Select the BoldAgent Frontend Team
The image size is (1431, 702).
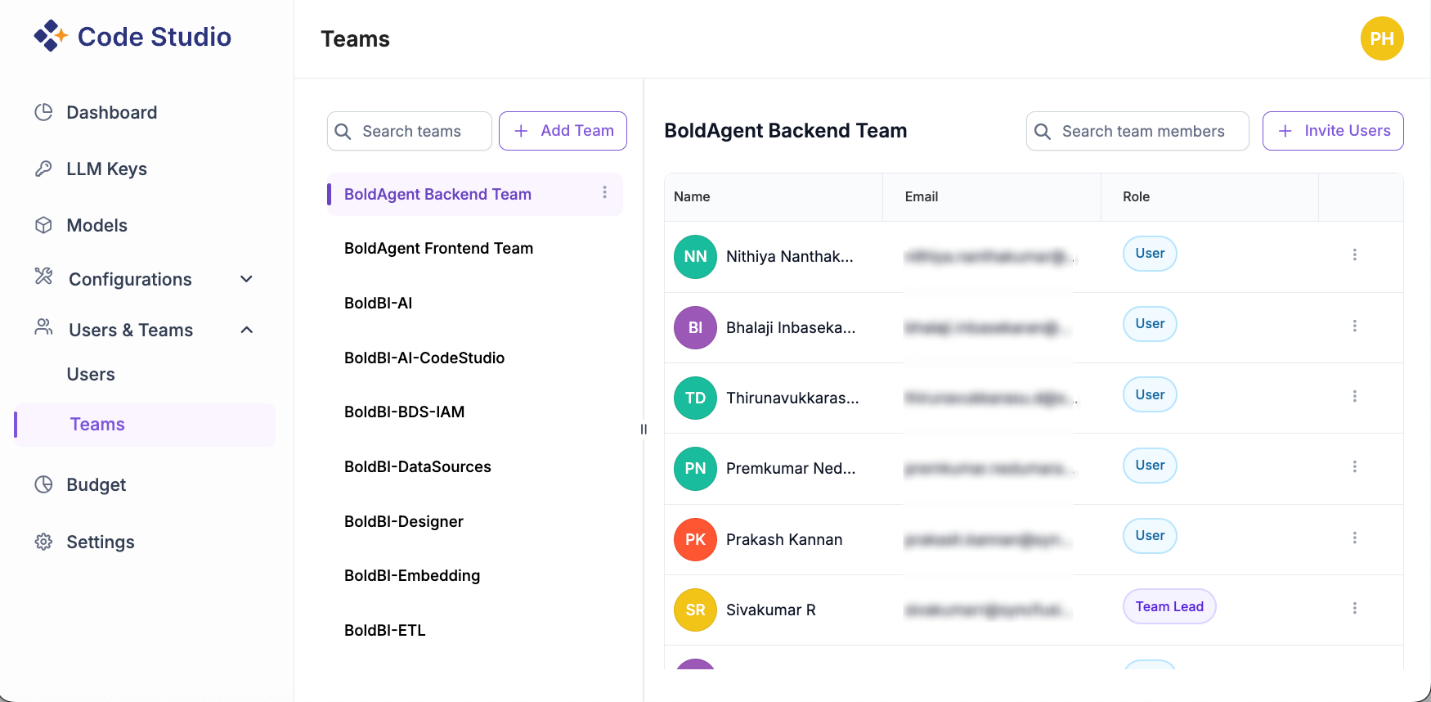(438, 248)
